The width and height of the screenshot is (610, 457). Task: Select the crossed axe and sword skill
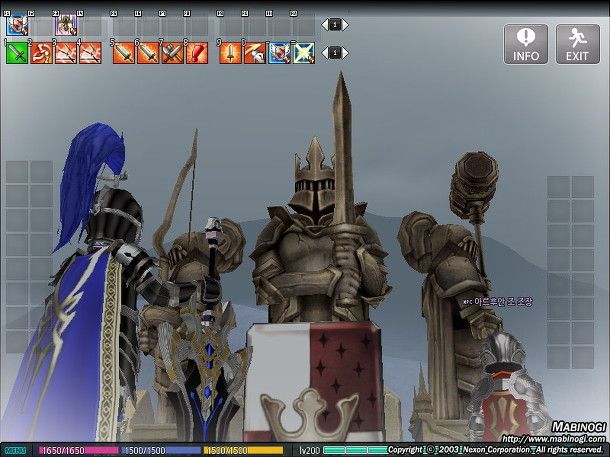173,53
